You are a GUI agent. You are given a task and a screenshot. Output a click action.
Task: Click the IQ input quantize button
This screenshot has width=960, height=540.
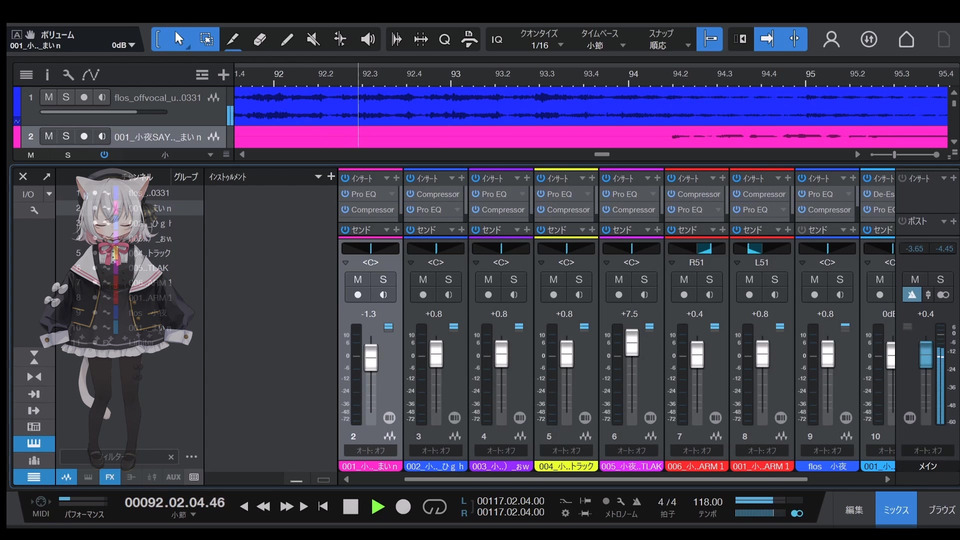497,39
